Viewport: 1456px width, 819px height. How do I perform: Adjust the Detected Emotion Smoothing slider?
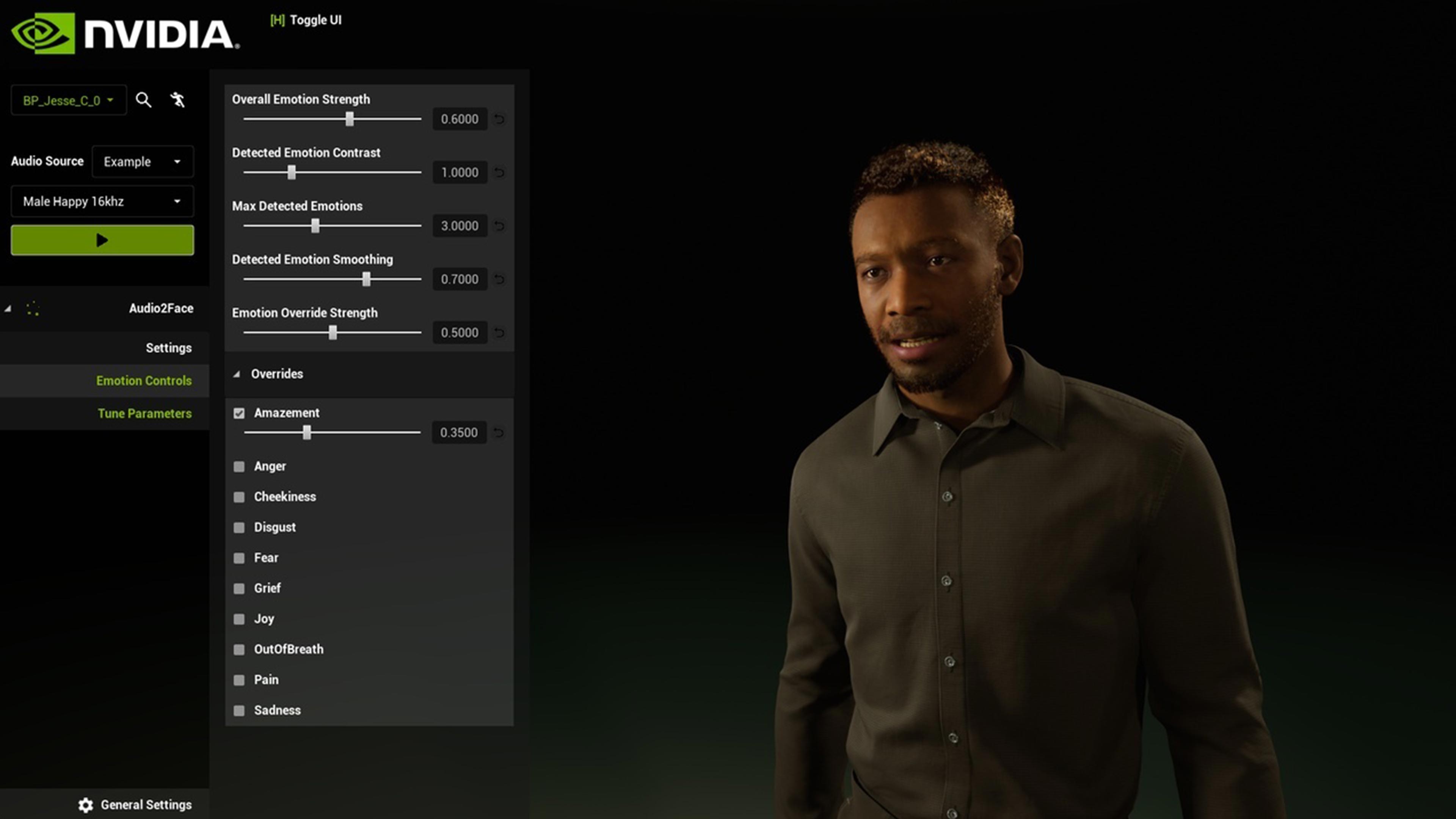pos(367,279)
